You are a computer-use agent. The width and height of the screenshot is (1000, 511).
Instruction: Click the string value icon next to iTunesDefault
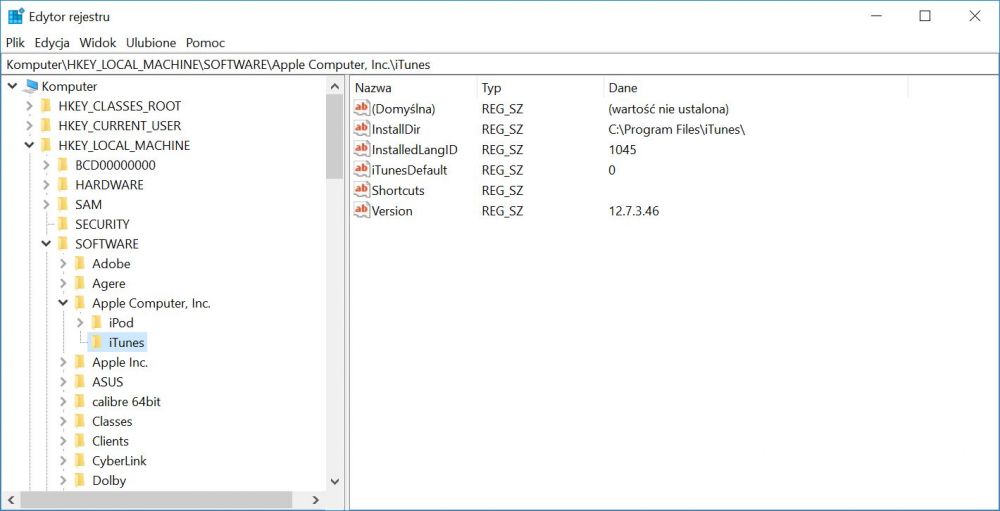(362, 170)
